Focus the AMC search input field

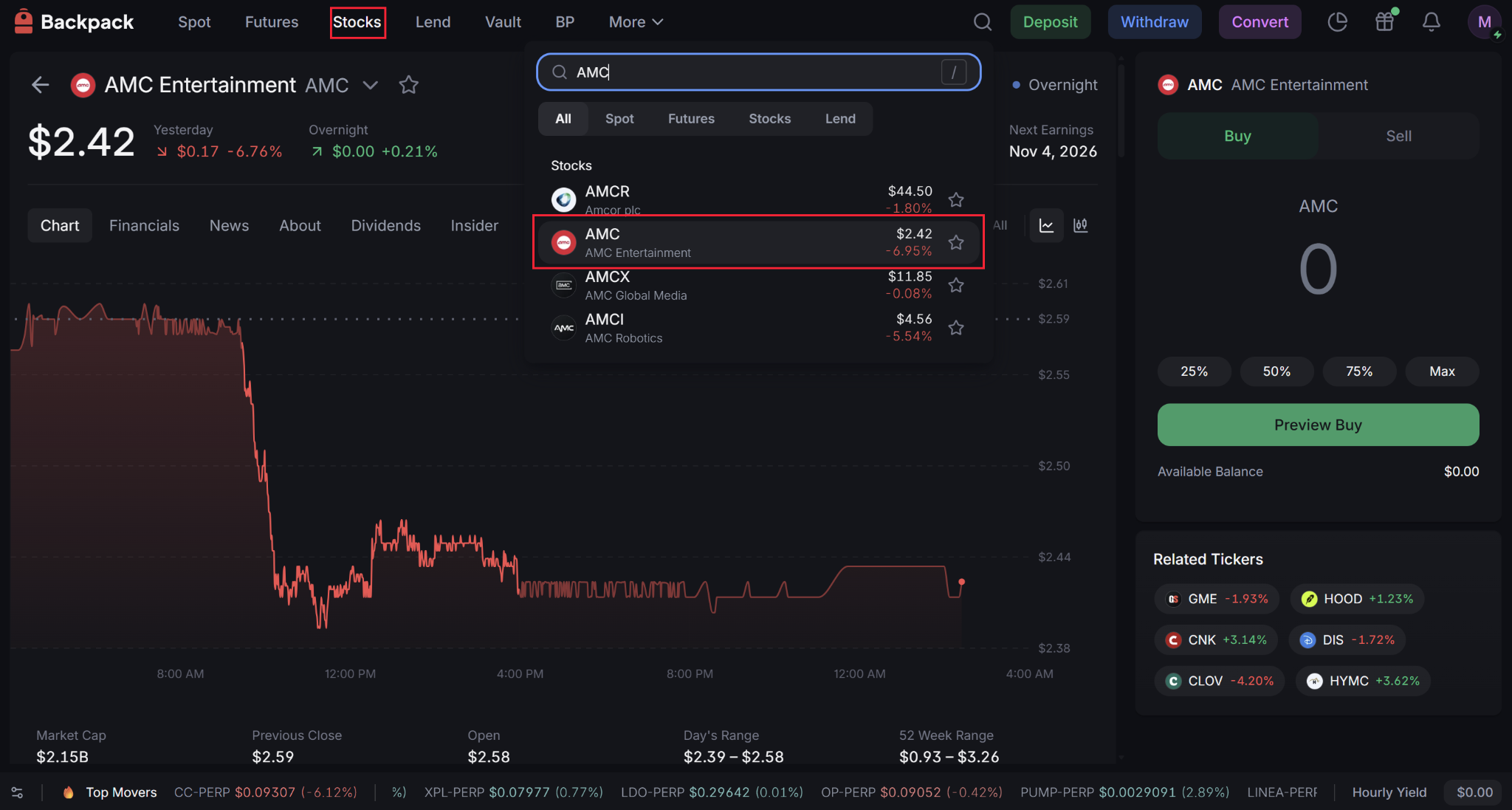tap(758, 72)
